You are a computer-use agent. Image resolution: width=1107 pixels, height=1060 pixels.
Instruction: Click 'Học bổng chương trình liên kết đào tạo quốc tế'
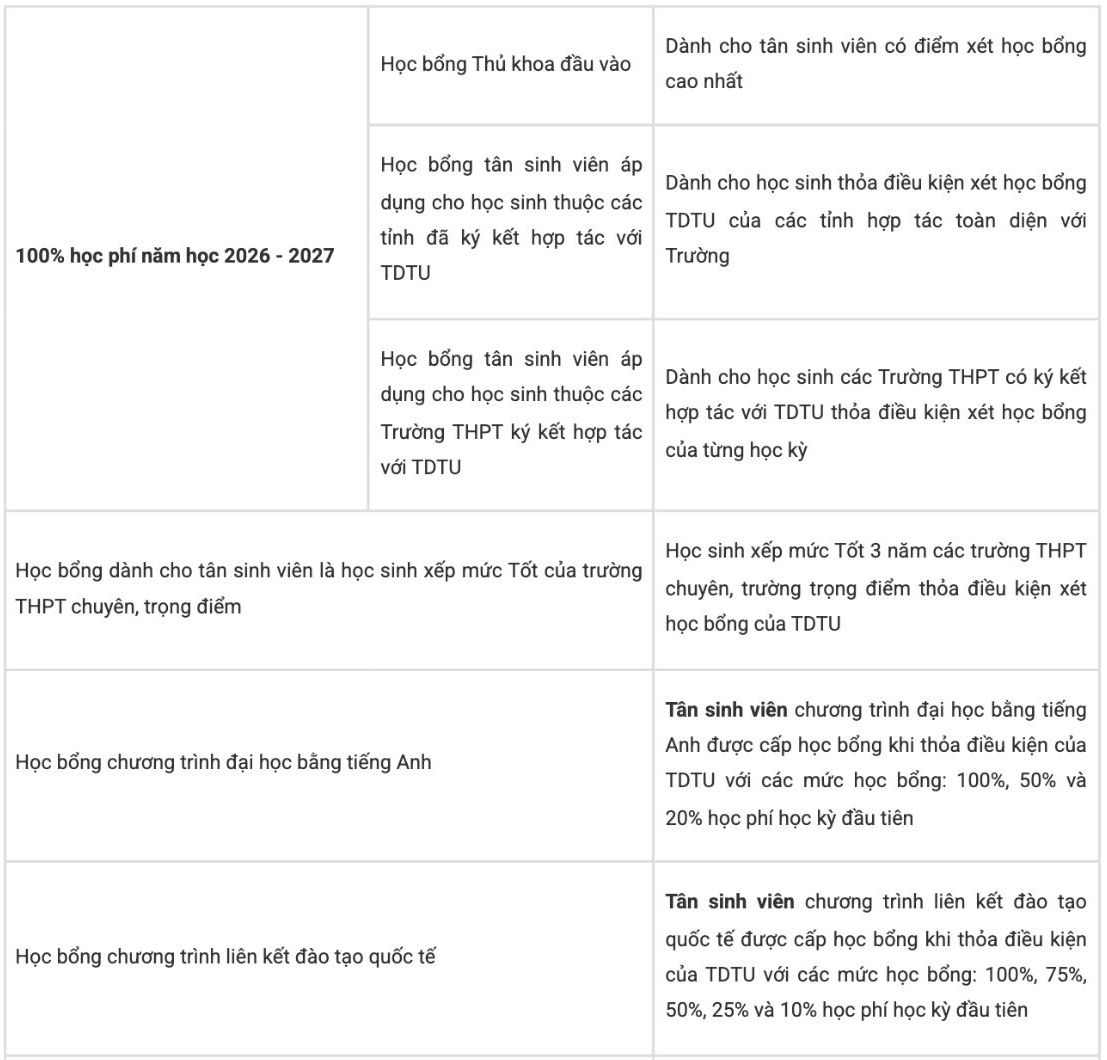(225, 958)
